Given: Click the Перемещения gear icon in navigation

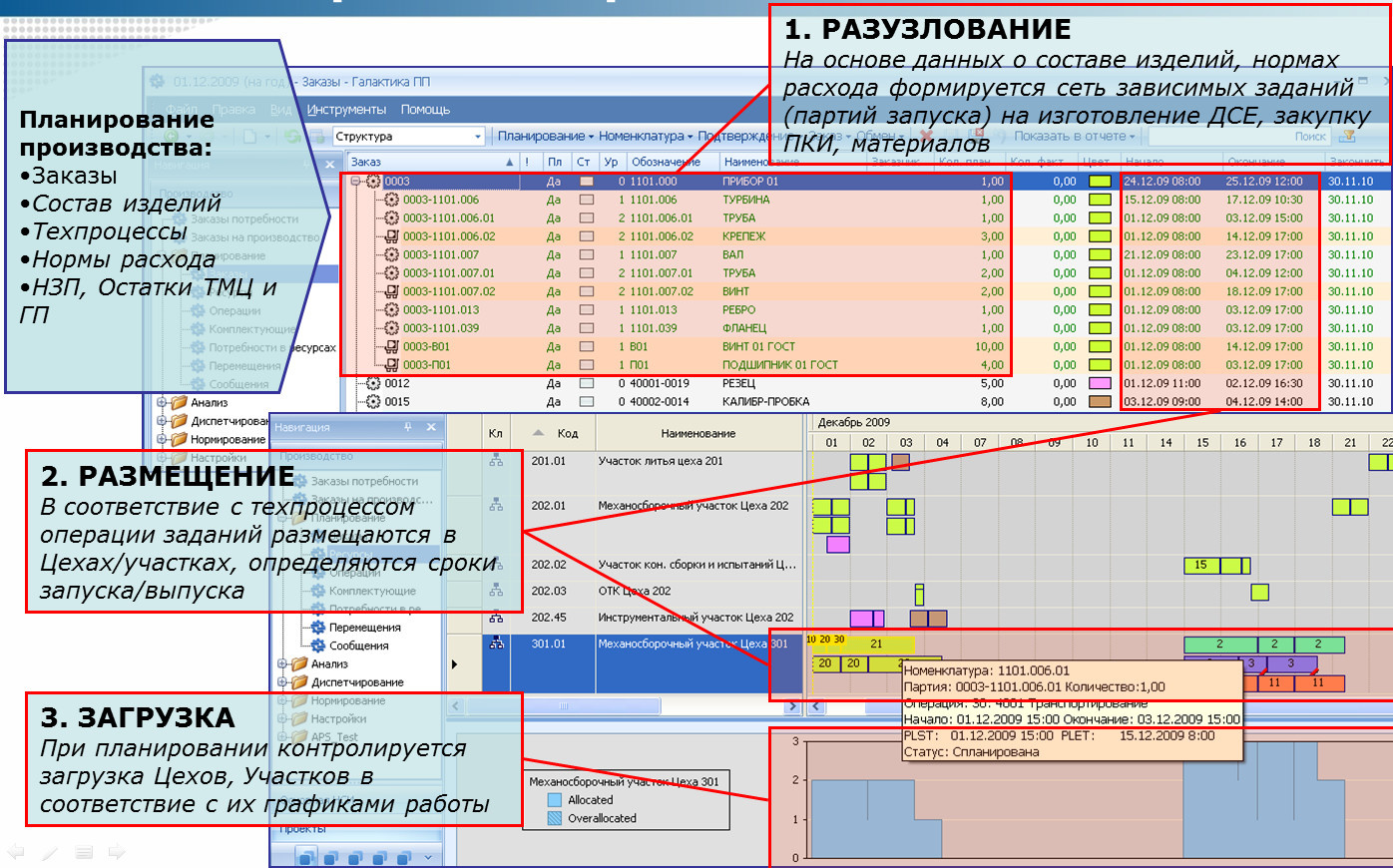Looking at the screenshot, I should (x=318, y=628).
